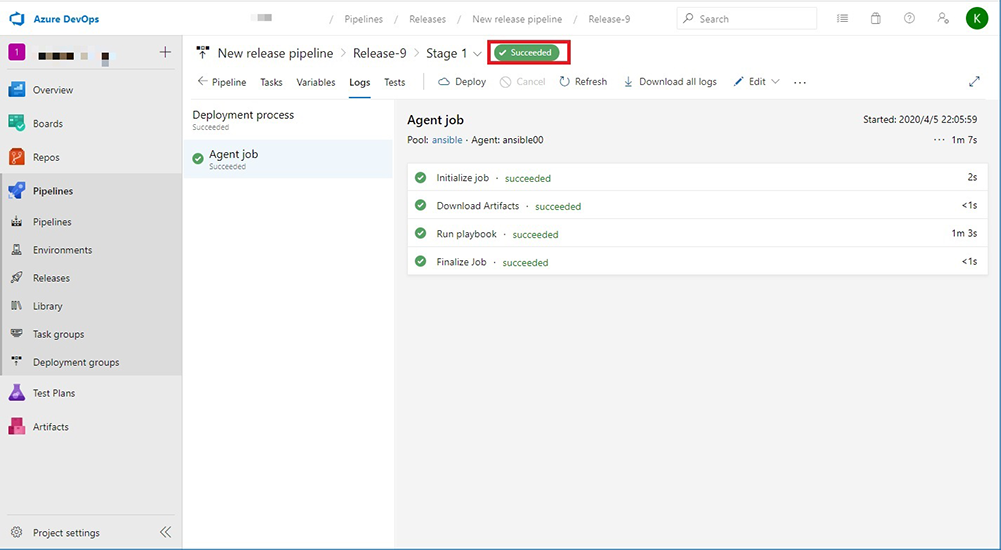Open Deployment groups in the sidebar
Viewport: 1001px width, 550px height.
coord(76,362)
